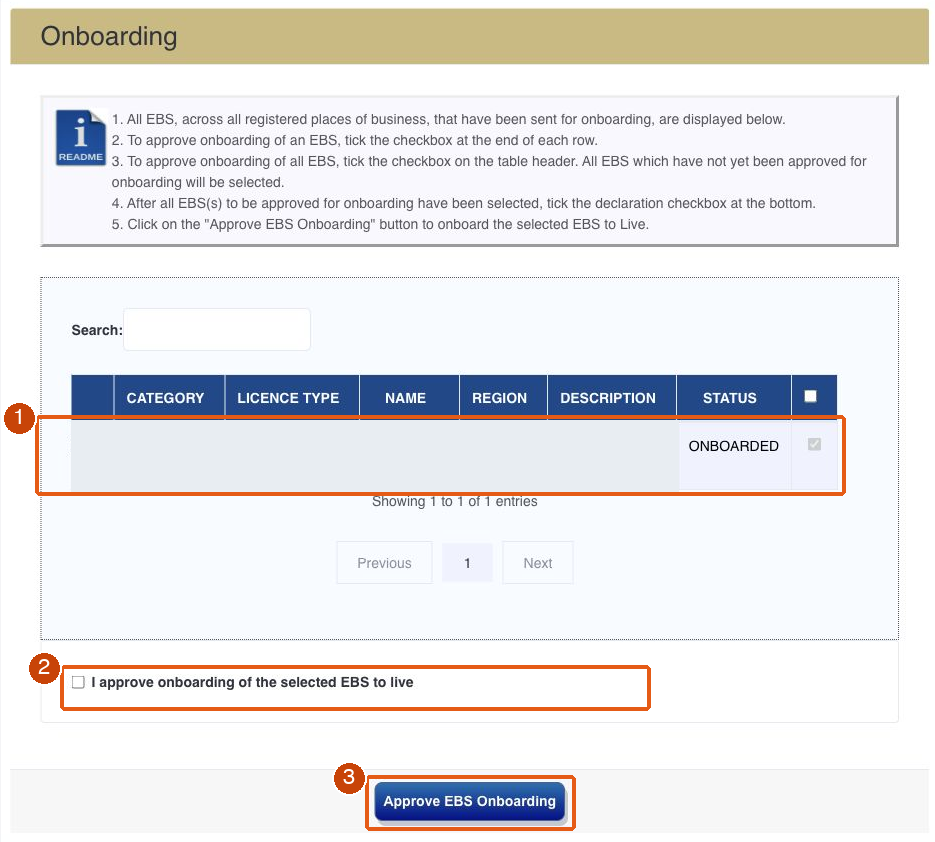Viewport: 935px width, 842px height.
Task: Click the Previous pagination button
Action: tap(384, 563)
